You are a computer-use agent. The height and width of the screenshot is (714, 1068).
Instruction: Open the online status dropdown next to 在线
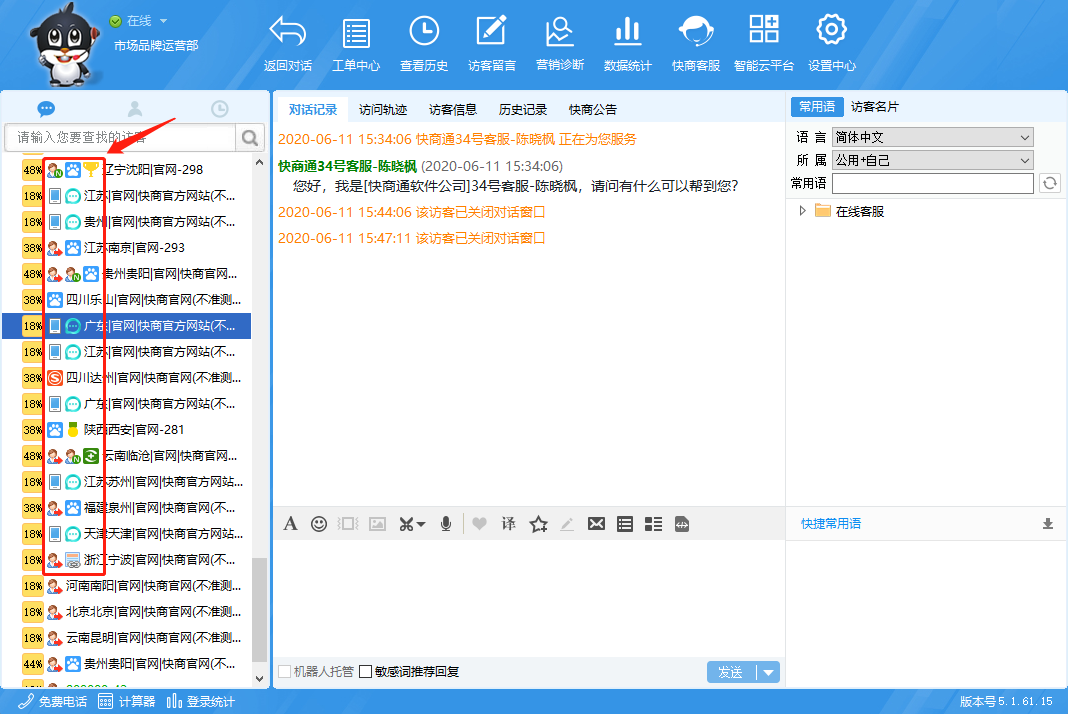[163, 21]
